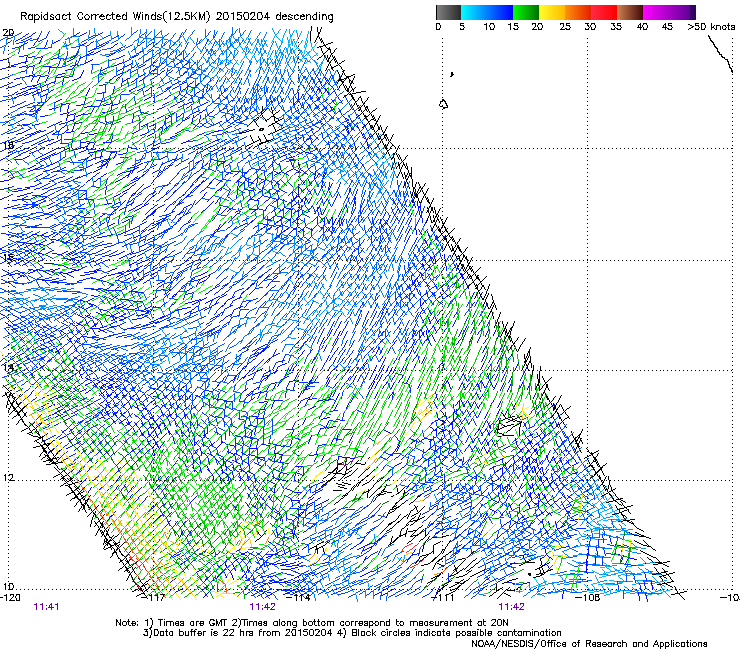Select the '>50 knots' legend label
This screenshot has width=740, height=650.
coord(711,27)
